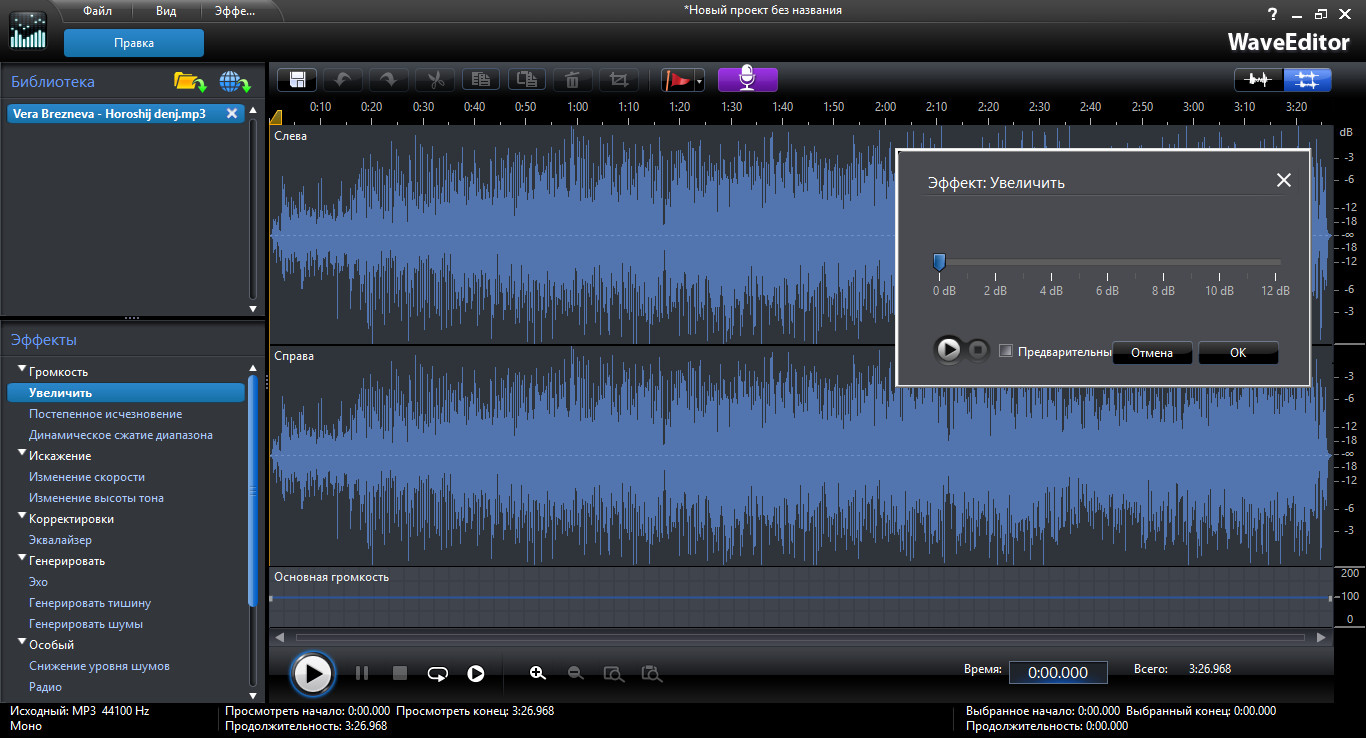Collapse the Искажение effects group
Screen dimensions: 1366x738
[22, 455]
